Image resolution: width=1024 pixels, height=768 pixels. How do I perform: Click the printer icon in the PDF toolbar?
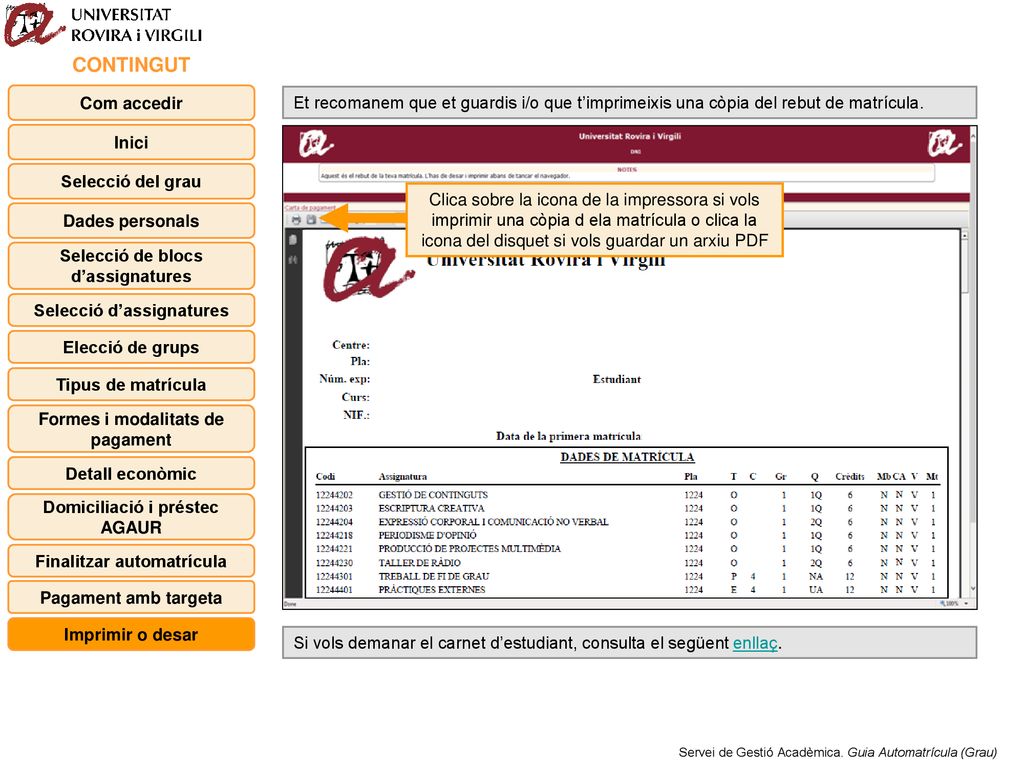click(296, 219)
